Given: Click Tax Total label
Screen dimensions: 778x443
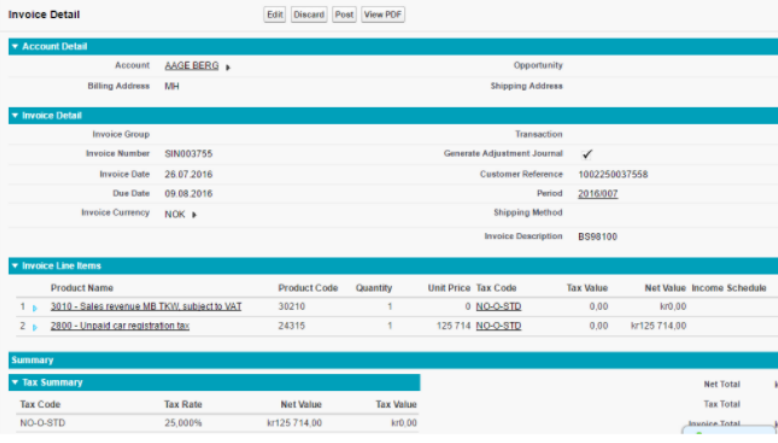Looking at the screenshot, I should 721,404.
